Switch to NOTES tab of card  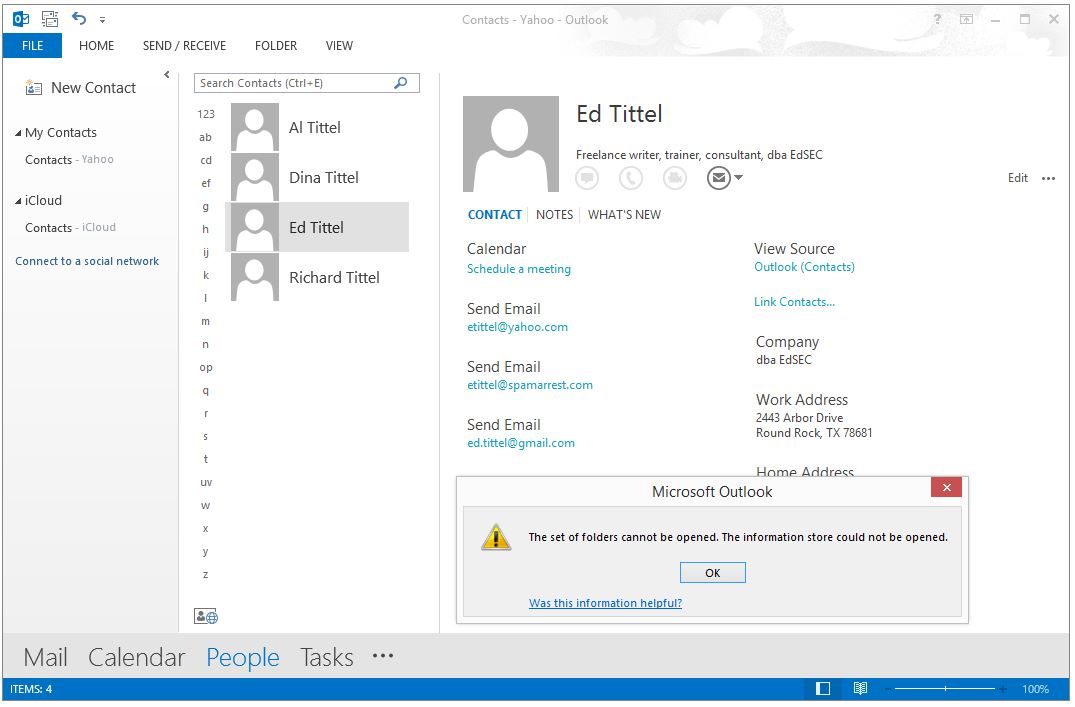(x=555, y=215)
